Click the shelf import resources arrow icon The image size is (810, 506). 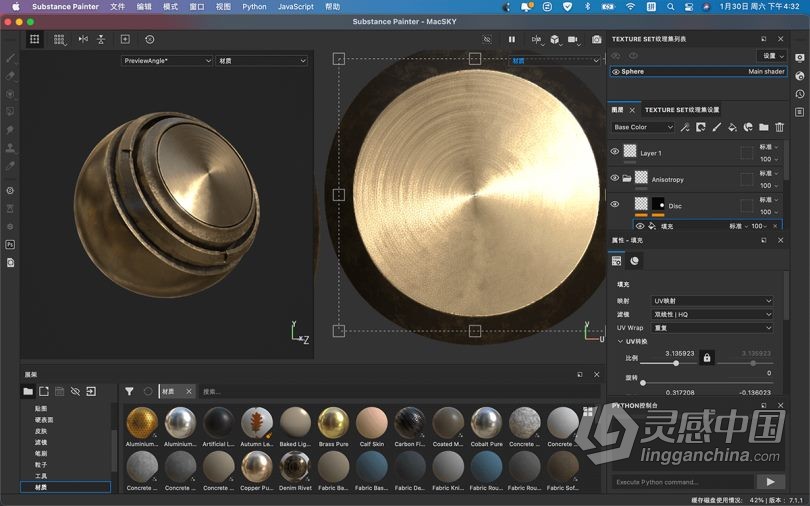click(91, 391)
